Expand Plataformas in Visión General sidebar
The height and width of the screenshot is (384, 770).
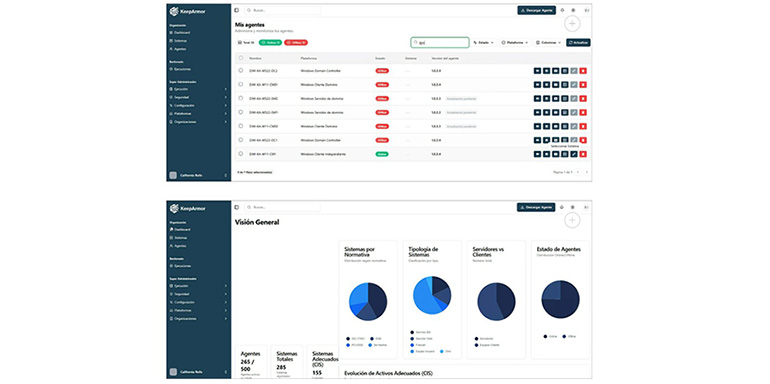coord(198,310)
